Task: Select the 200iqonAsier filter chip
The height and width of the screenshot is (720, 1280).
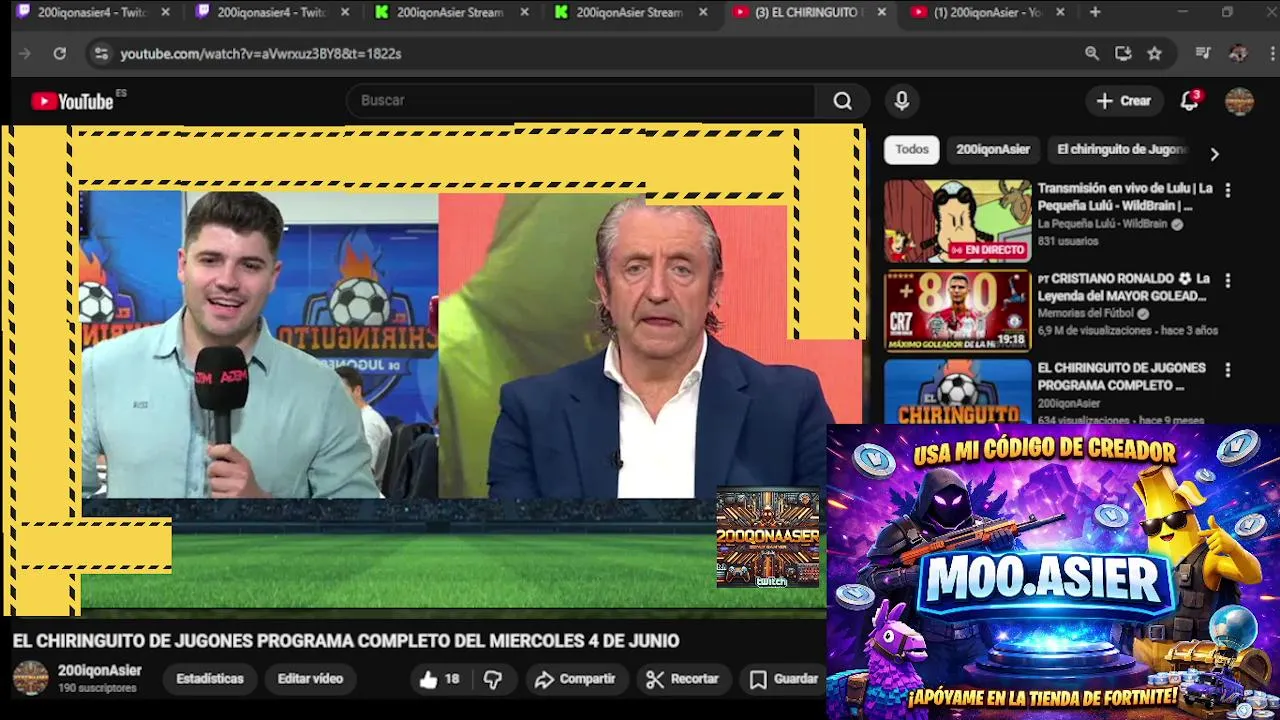Action: coord(992,150)
